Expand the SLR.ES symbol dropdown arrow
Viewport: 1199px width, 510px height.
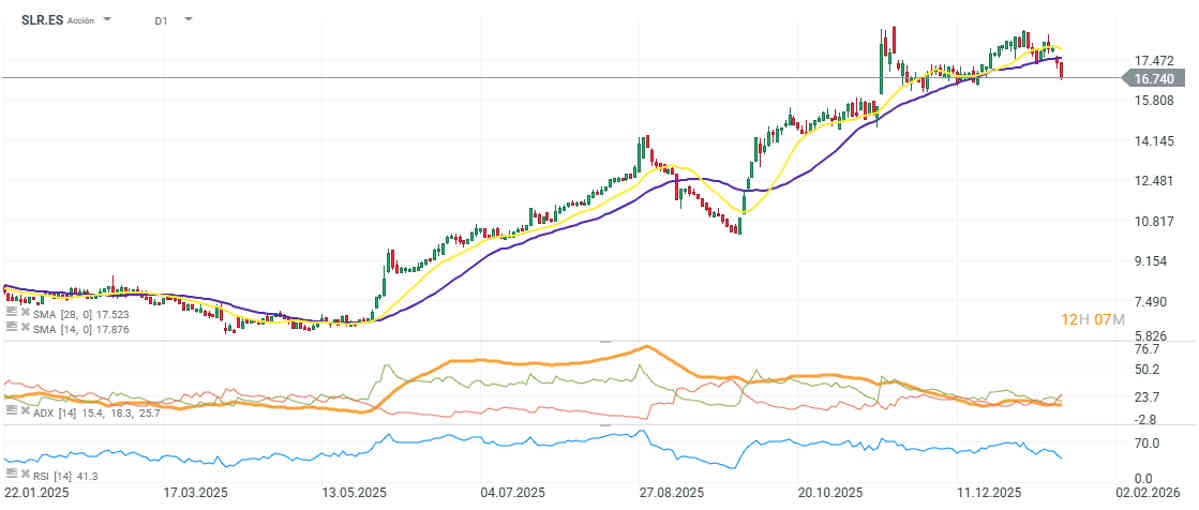(108, 20)
